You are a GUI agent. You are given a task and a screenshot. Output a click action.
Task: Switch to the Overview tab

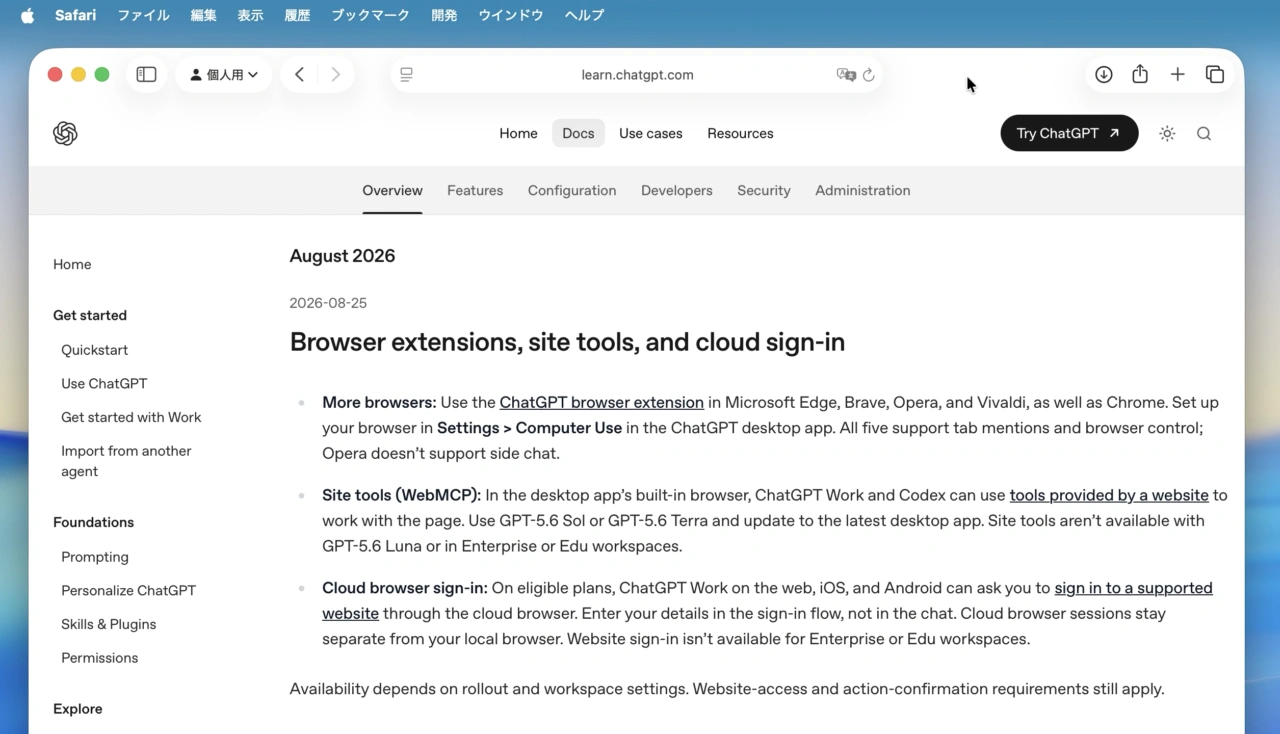click(x=392, y=190)
